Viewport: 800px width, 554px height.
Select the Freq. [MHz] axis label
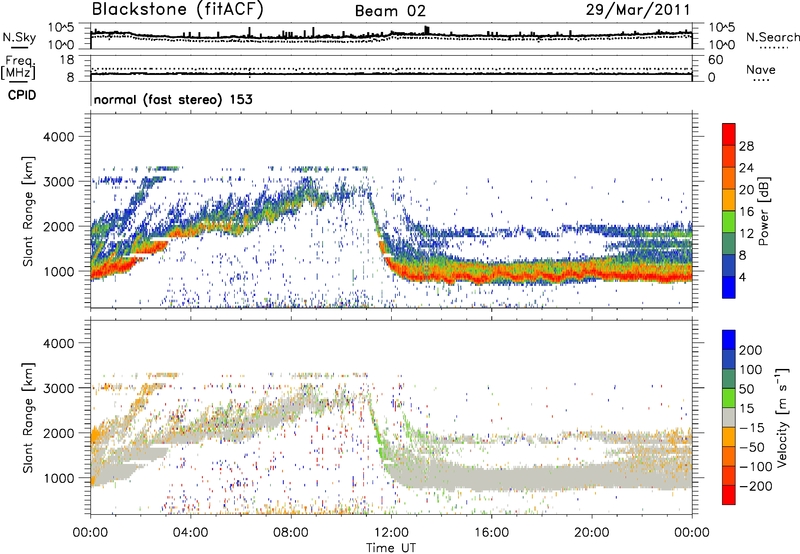pyautogui.click(x=18, y=67)
